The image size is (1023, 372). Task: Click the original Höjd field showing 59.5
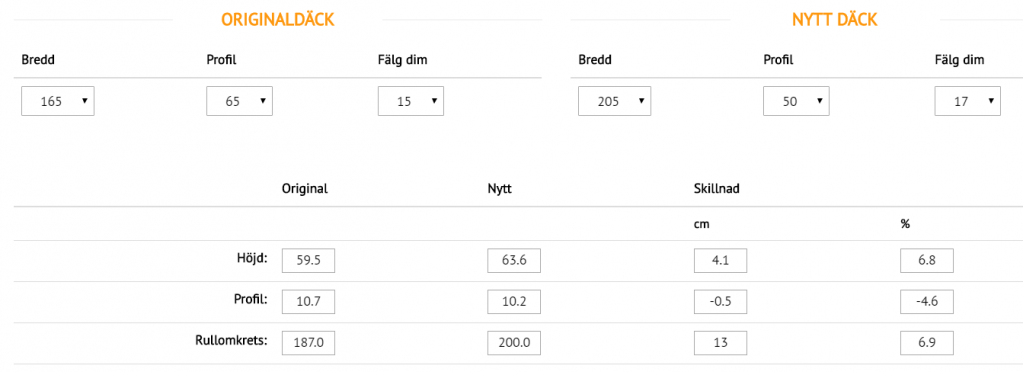coord(308,261)
